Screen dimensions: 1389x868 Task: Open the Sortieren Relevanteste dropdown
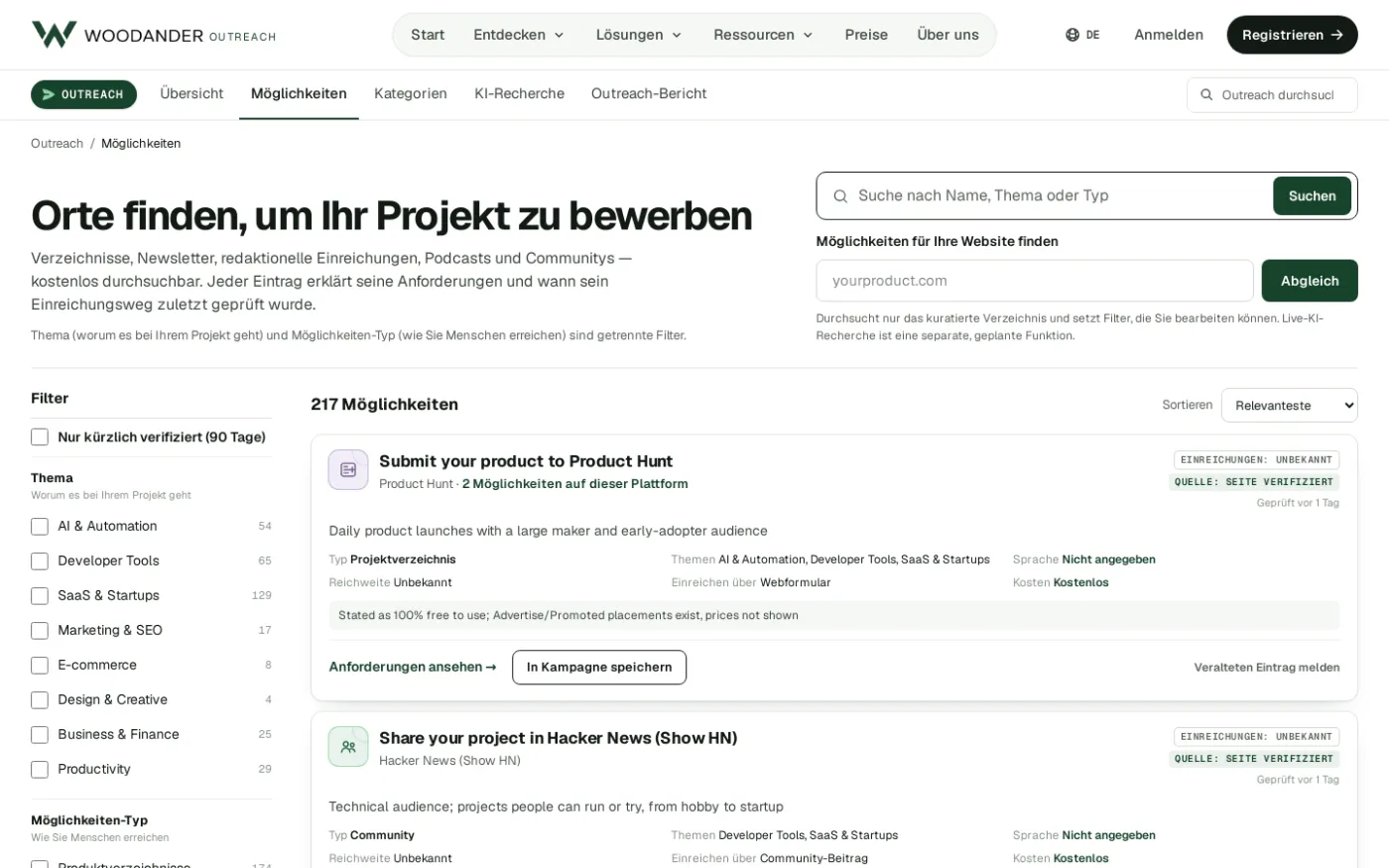pyautogui.click(x=1289, y=406)
